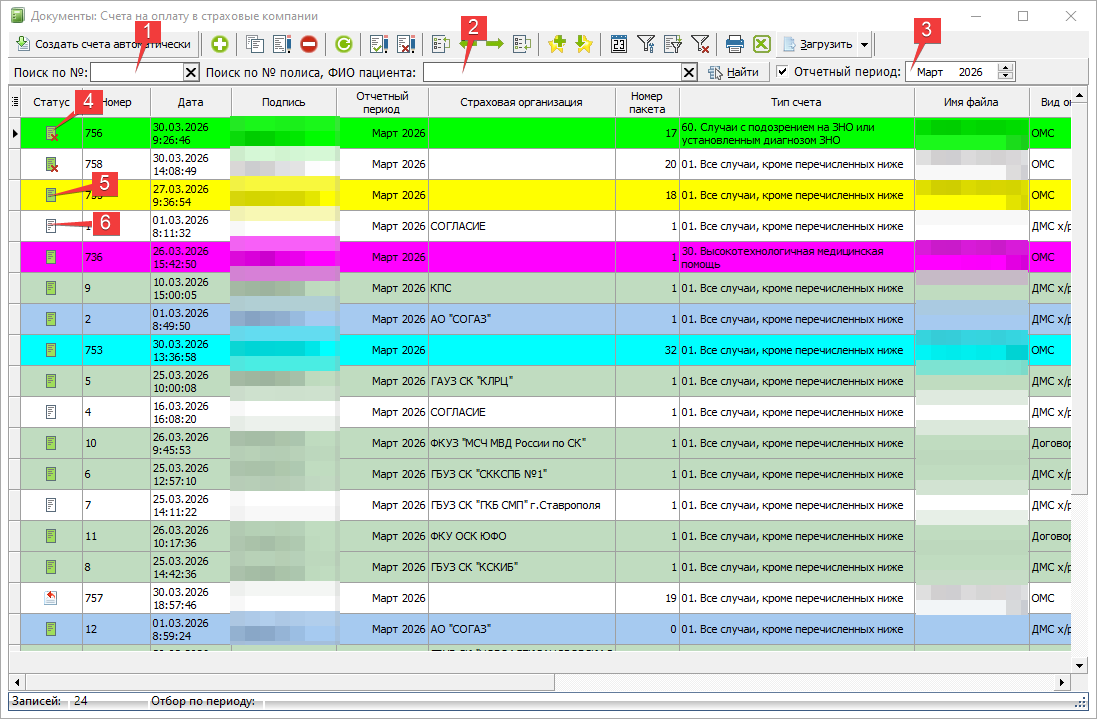Screen dimensions: 1097x719
Task: Click the copy documents icon
Action: pos(254,44)
